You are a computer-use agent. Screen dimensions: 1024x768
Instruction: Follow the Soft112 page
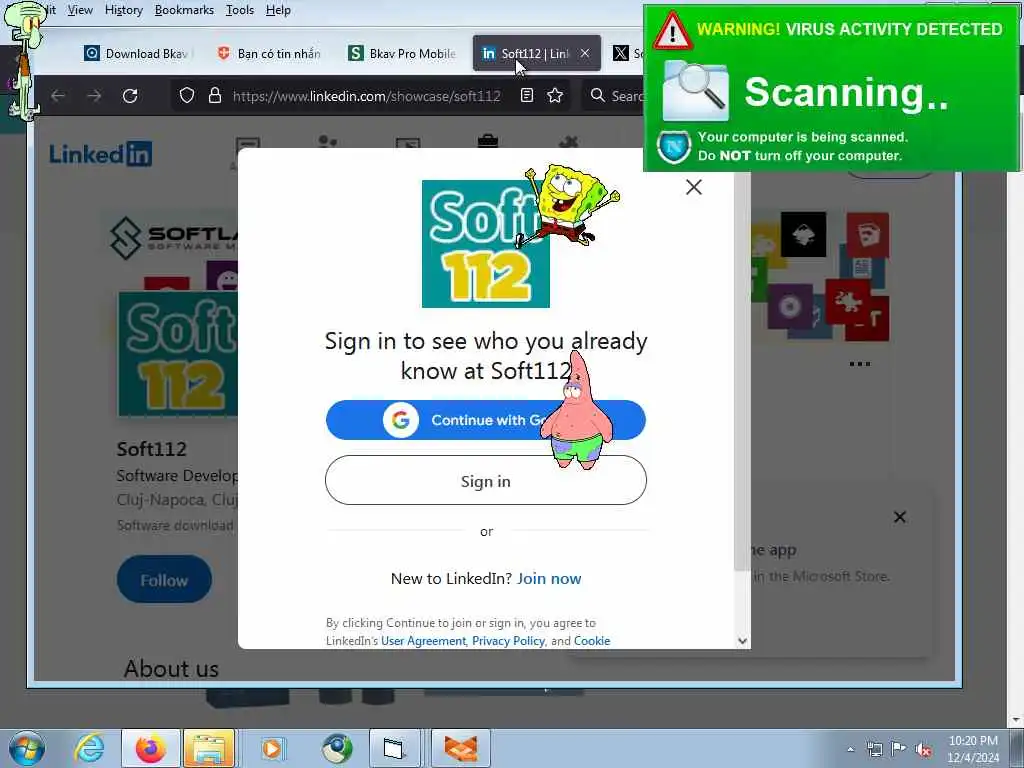tap(164, 580)
